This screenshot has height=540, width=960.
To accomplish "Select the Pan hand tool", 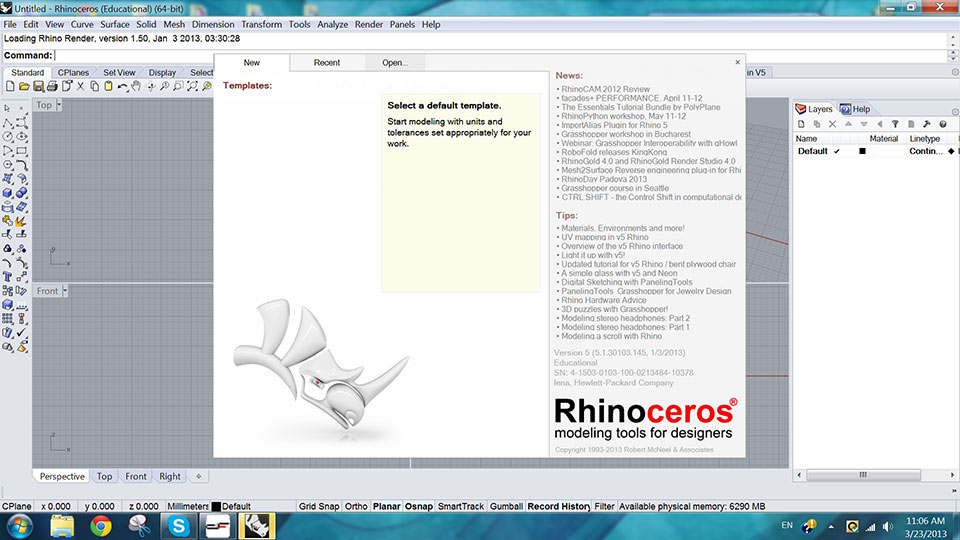I will pos(137,87).
